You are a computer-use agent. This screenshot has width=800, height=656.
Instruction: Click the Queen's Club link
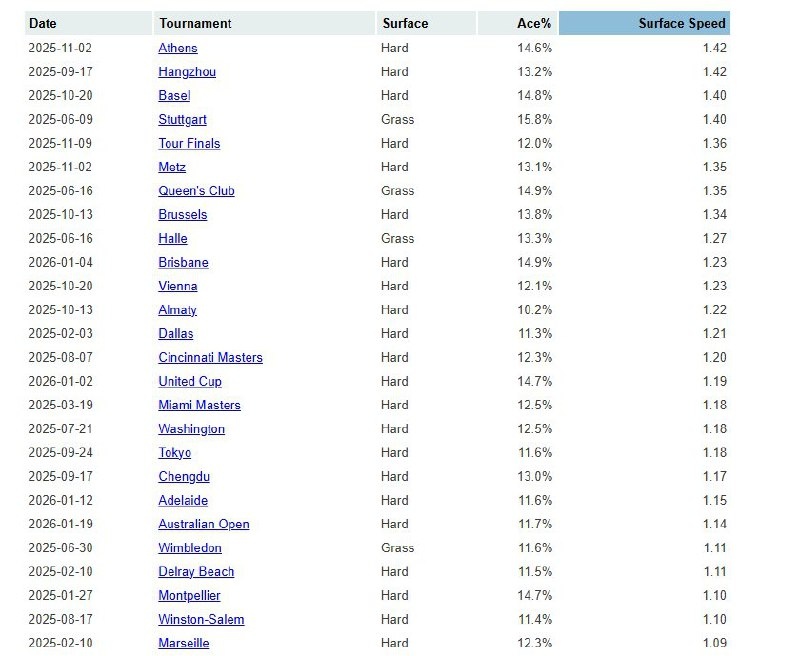[x=196, y=191]
